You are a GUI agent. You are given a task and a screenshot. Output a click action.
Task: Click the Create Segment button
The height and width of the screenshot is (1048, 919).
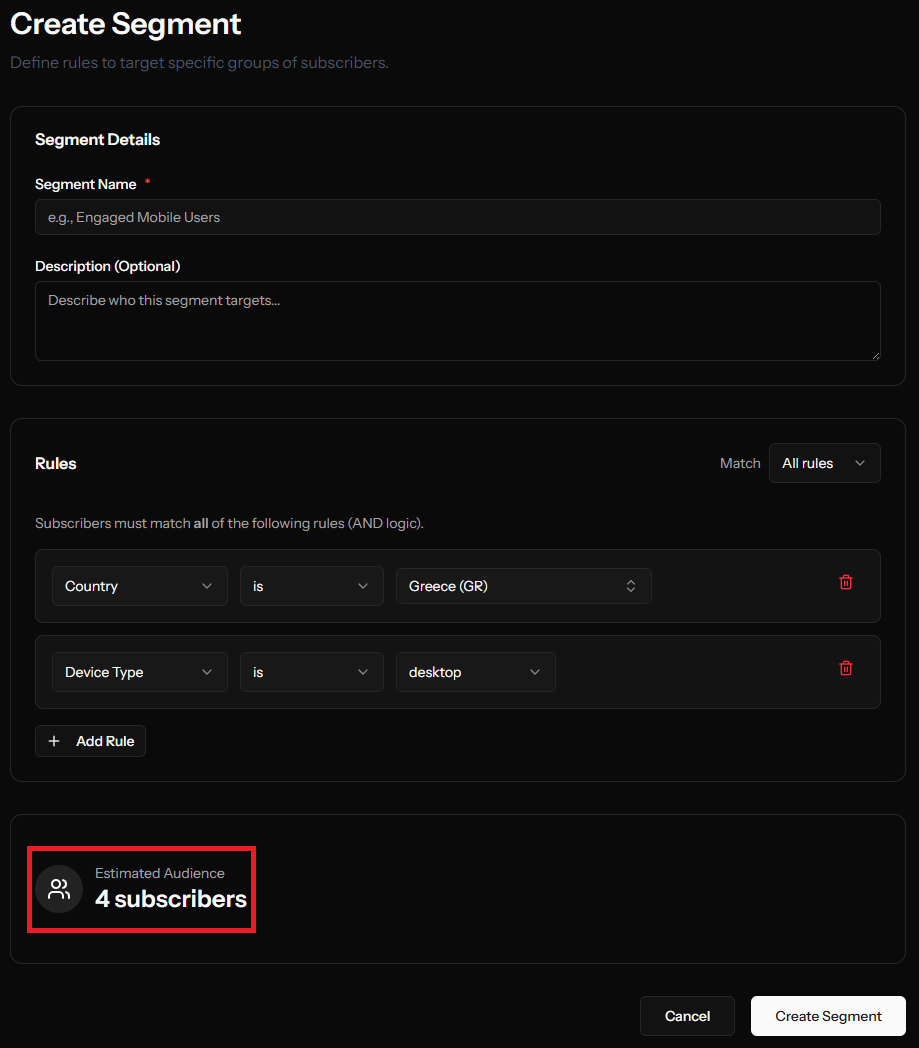(828, 1016)
